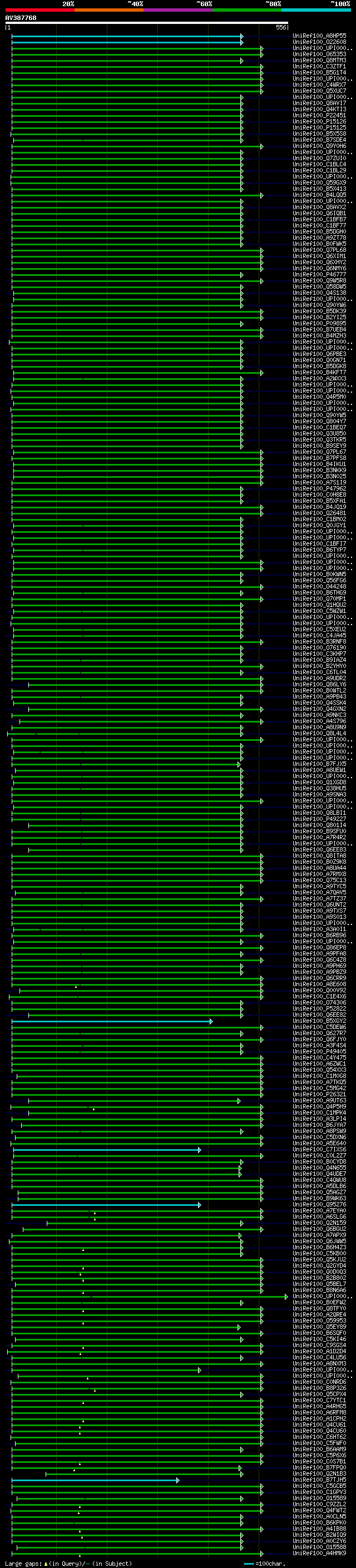Select hit UniRef100_A9PB43
This screenshot has height=1568, width=356.
[x=319, y=696]
